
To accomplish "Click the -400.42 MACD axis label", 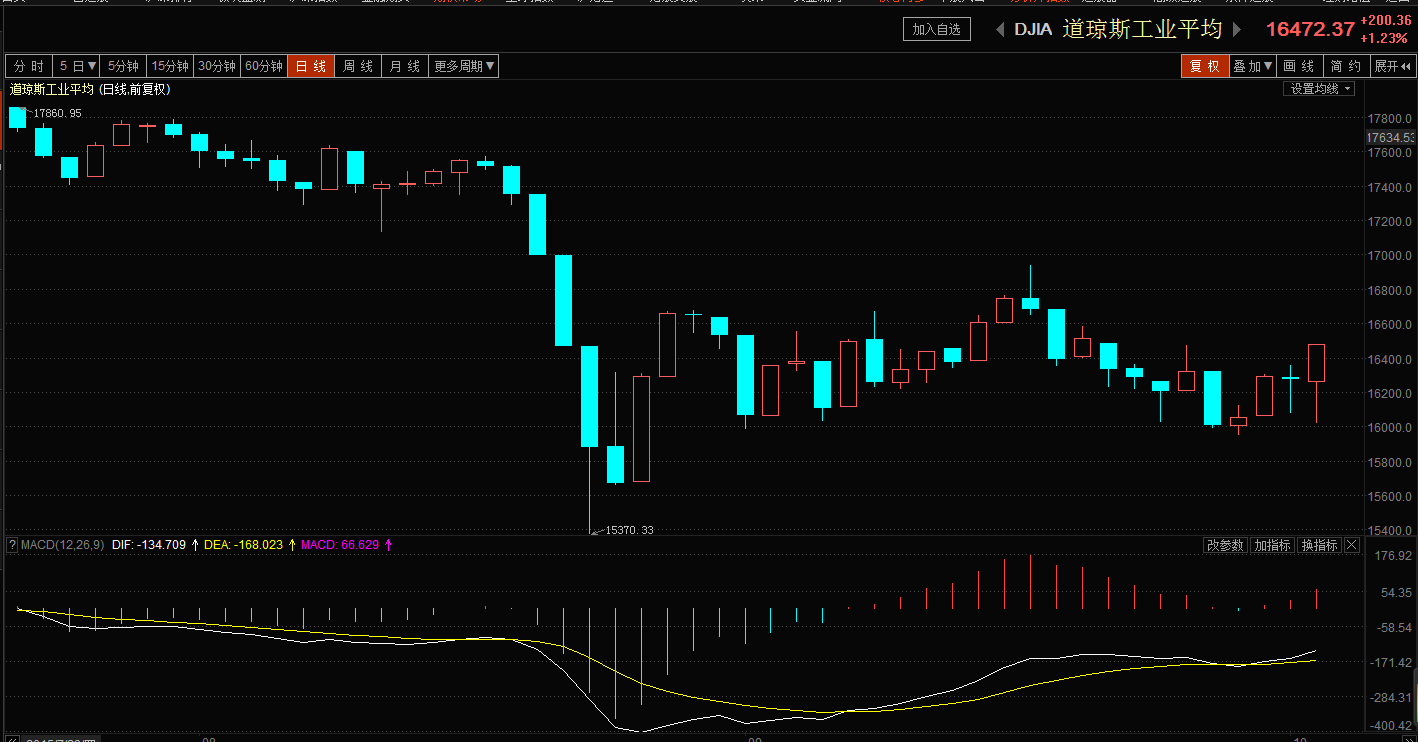I will (x=1389, y=725).
